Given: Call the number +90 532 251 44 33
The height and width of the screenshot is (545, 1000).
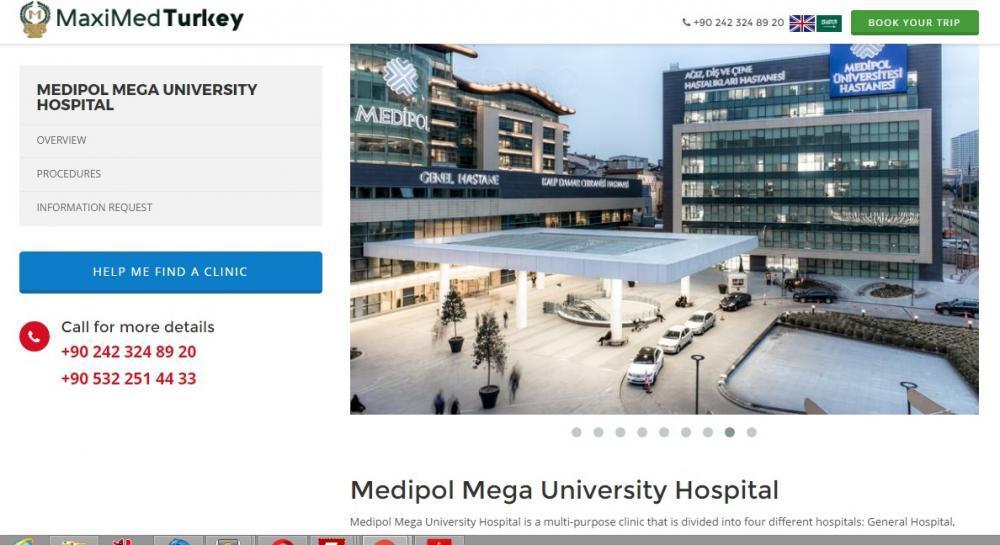Looking at the screenshot, I should click(x=128, y=379).
